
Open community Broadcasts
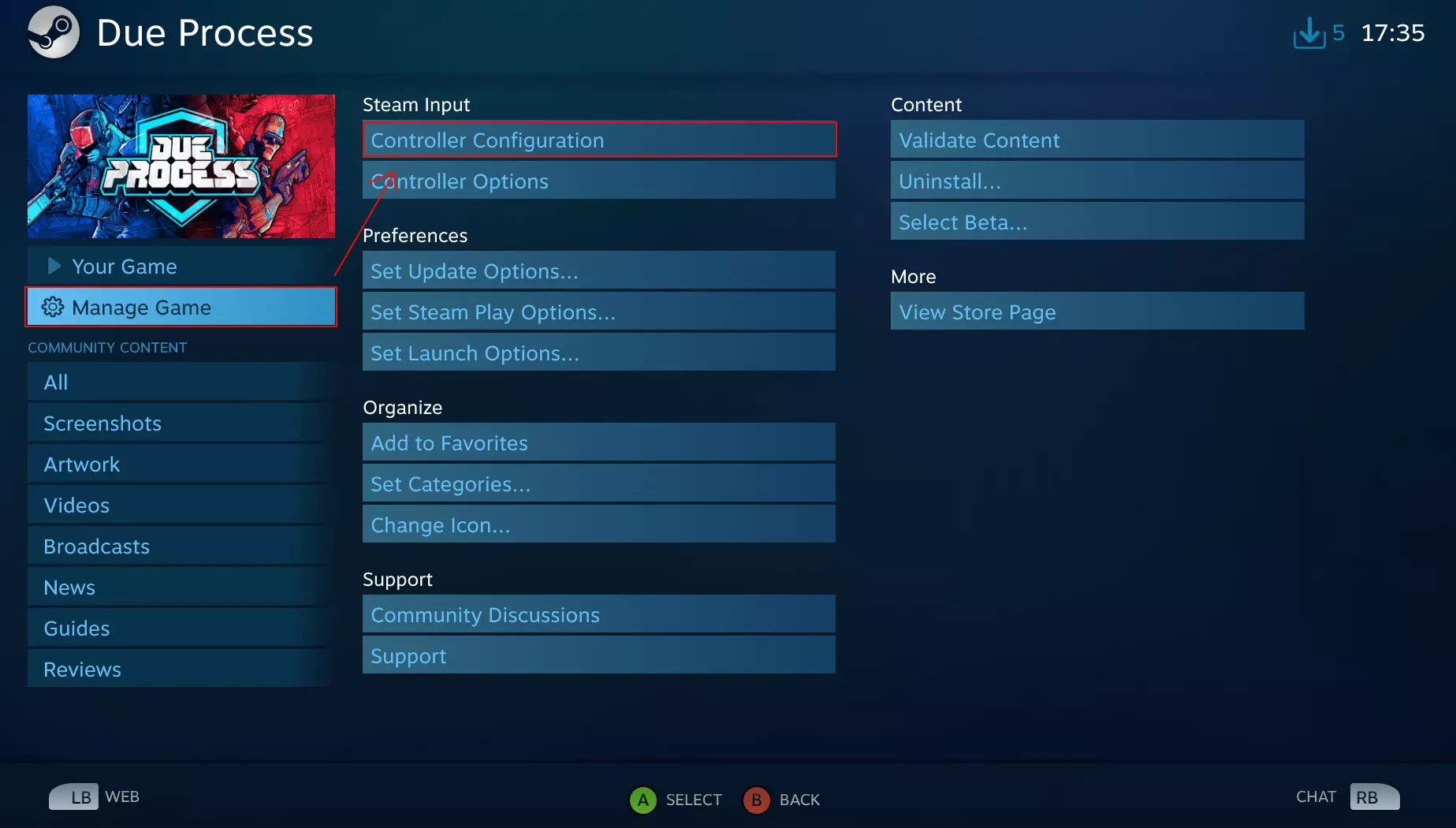coord(181,546)
